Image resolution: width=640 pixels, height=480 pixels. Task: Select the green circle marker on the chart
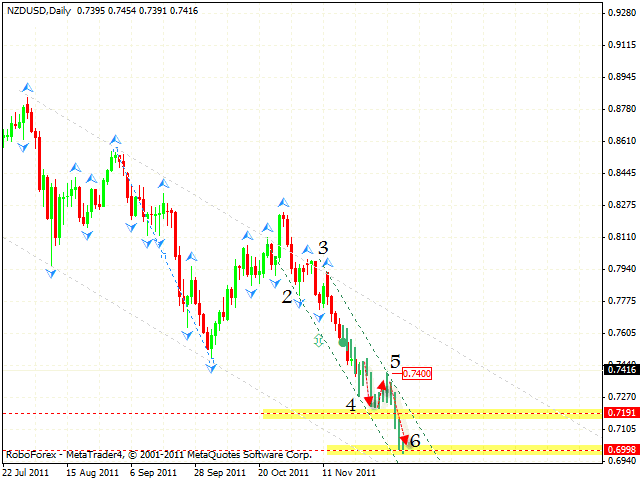click(343, 342)
